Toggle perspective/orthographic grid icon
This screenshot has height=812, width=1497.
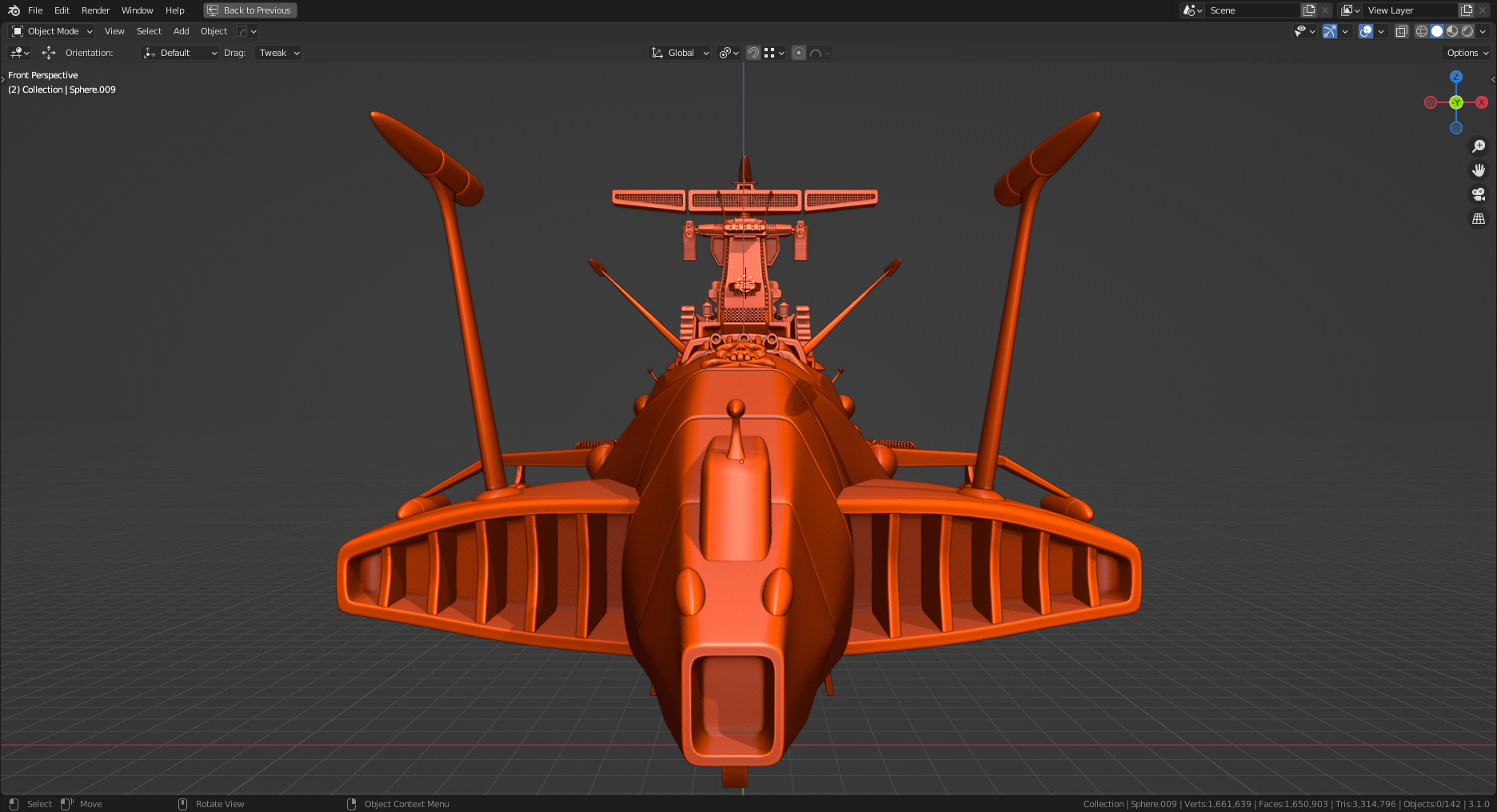pos(1479,218)
